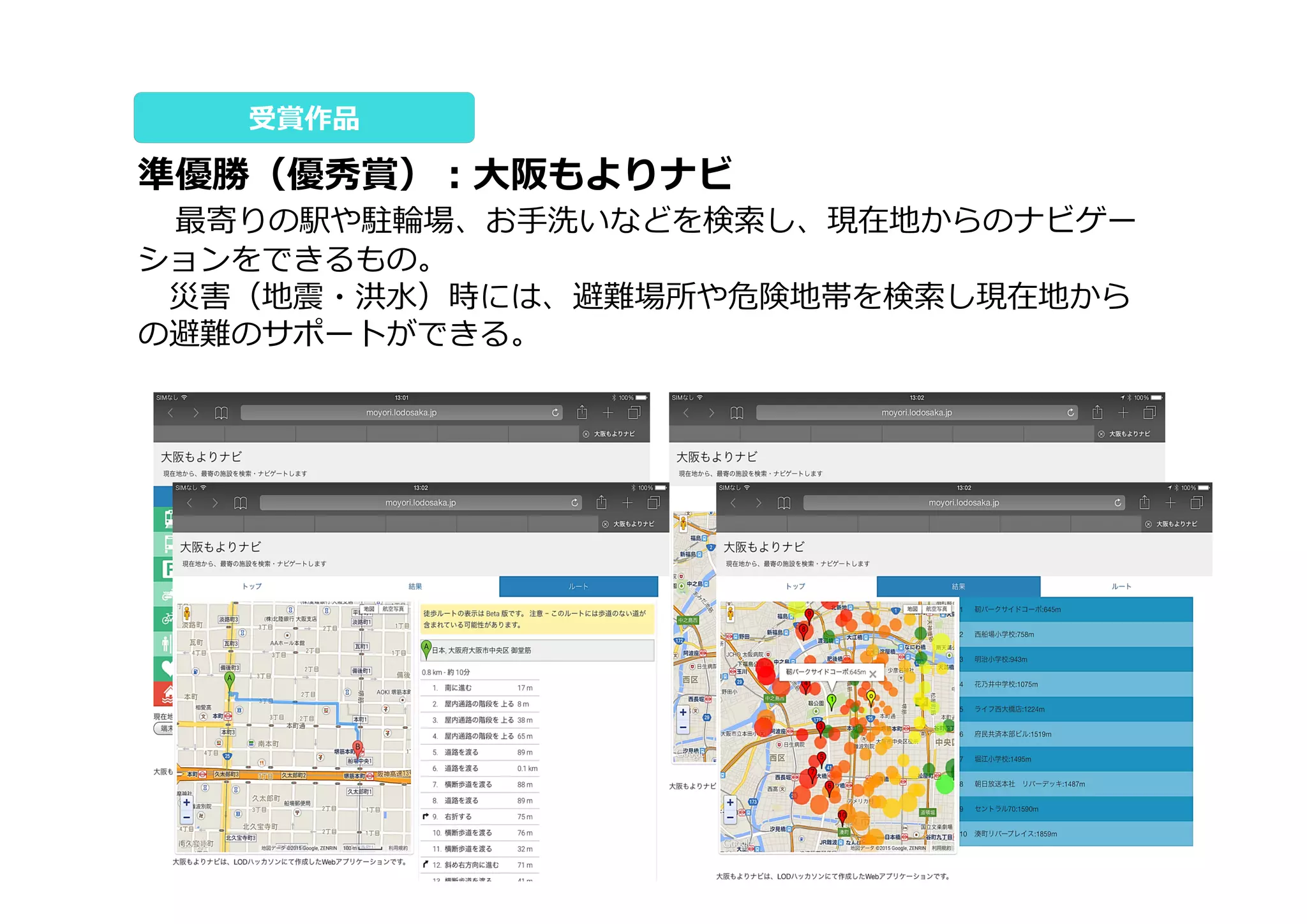Click the train station icon in the green sidebar

pos(167,518)
